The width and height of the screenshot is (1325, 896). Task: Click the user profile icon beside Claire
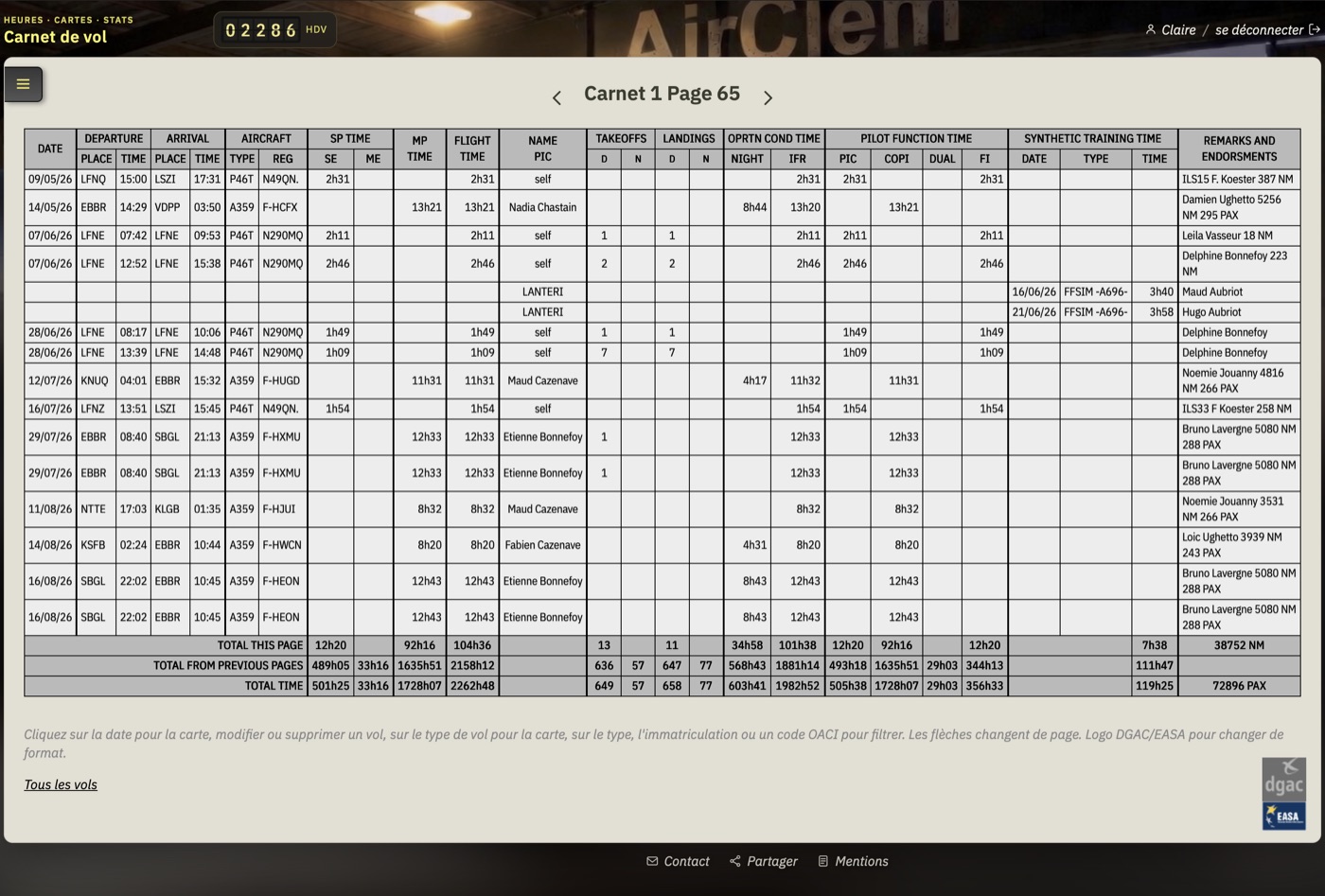1150,29
